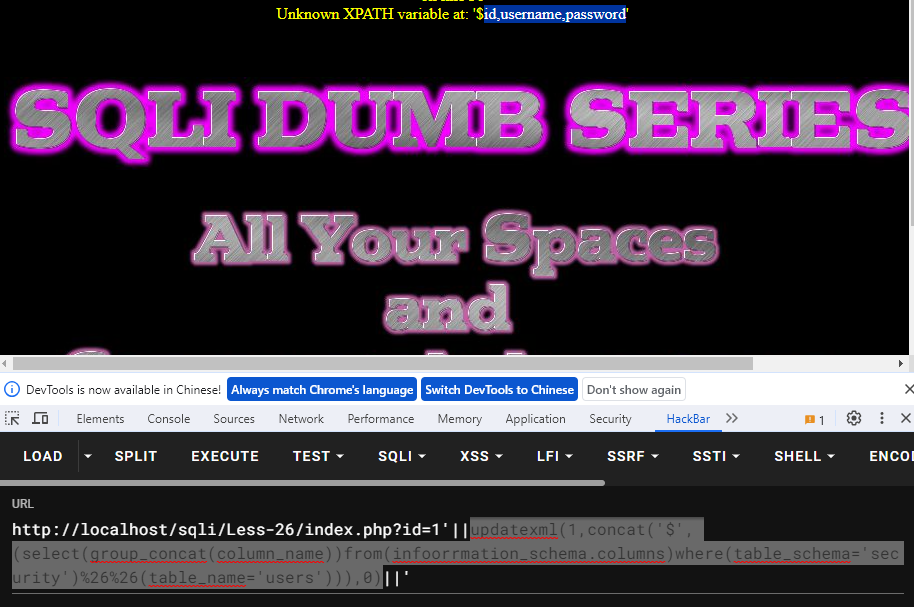Open the Elements tab

click(x=100, y=419)
